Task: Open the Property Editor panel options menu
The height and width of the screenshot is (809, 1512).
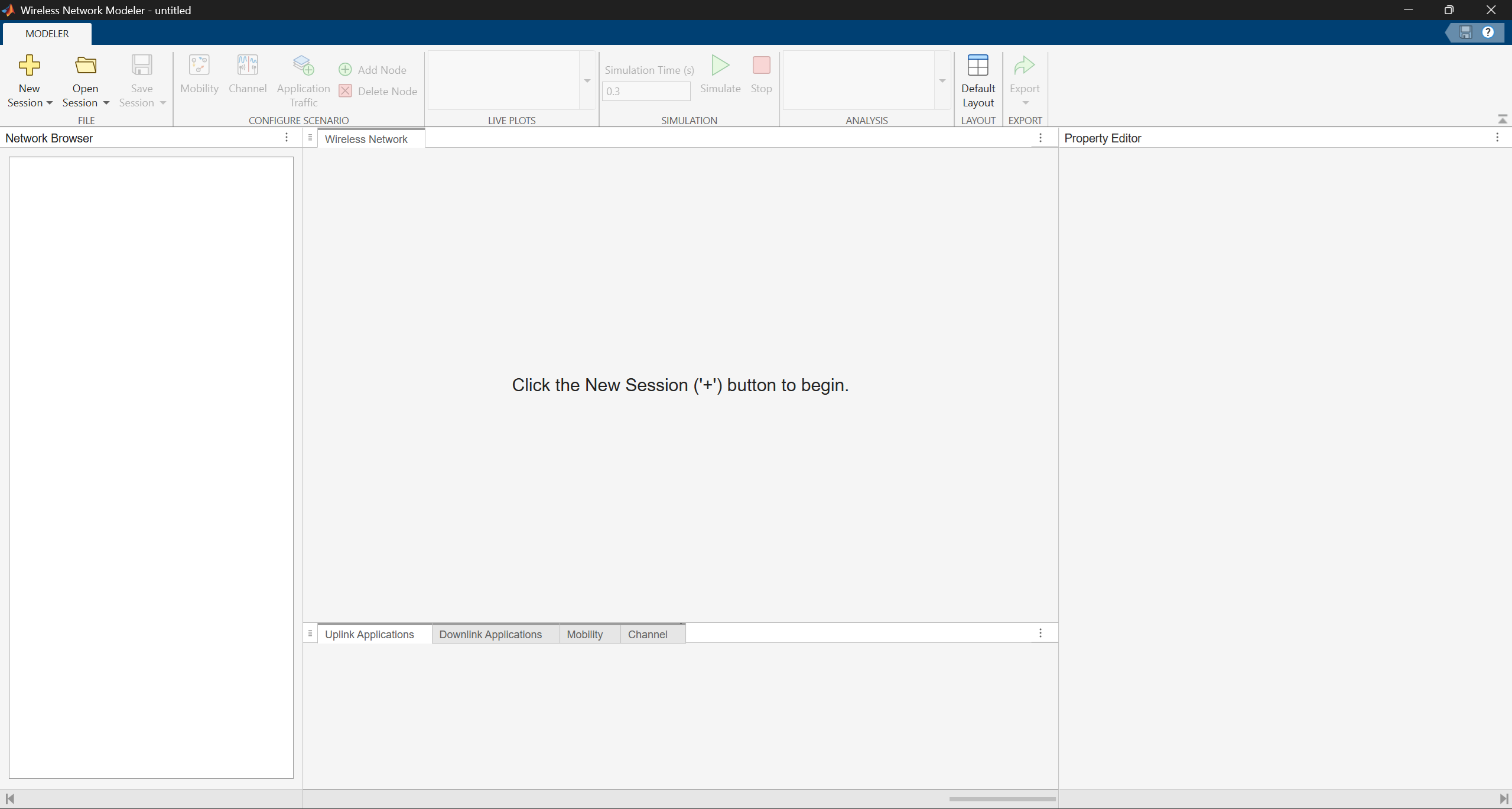Action: click(x=1497, y=138)
